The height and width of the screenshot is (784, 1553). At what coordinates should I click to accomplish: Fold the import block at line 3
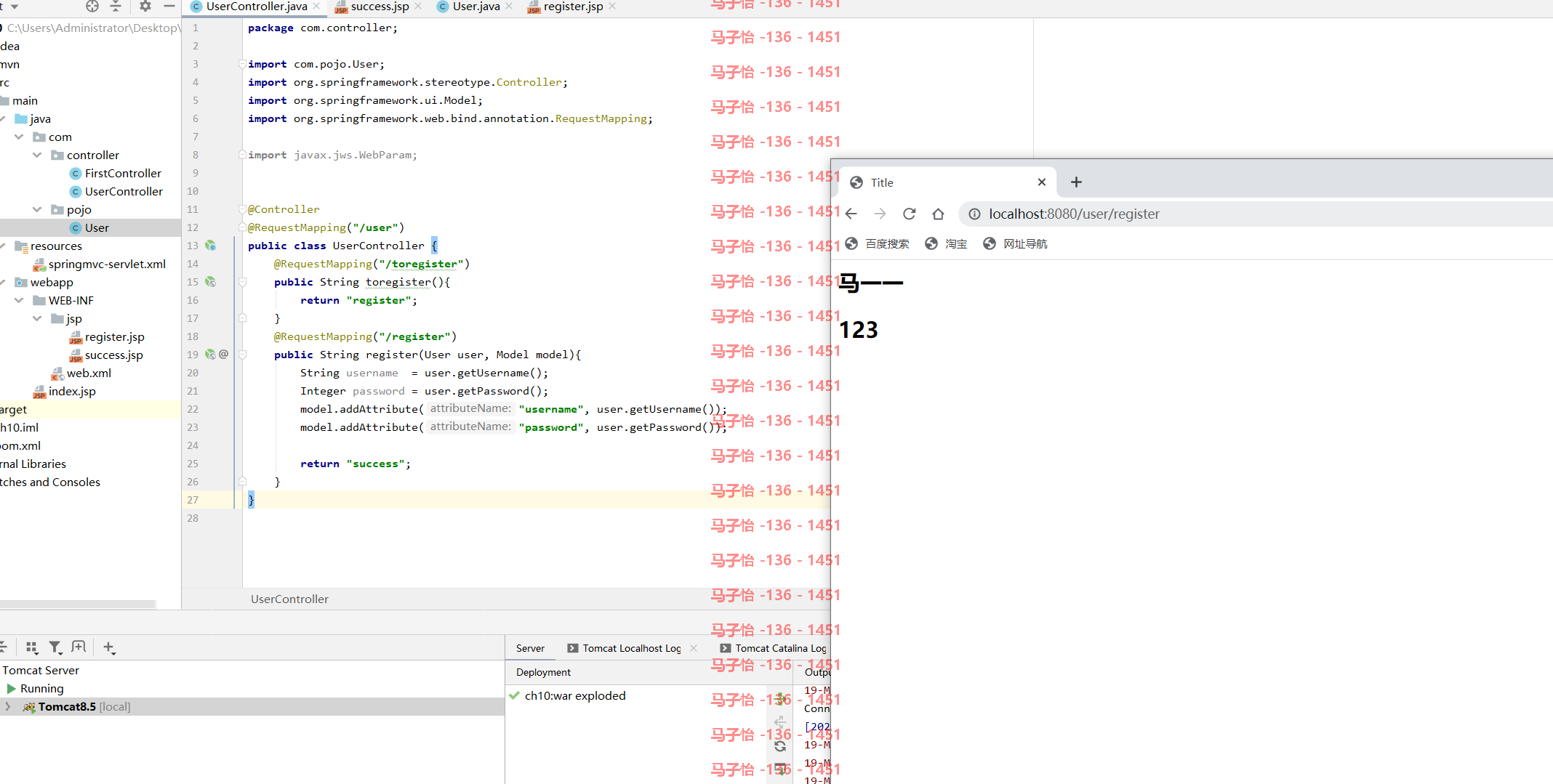(243, 64)
